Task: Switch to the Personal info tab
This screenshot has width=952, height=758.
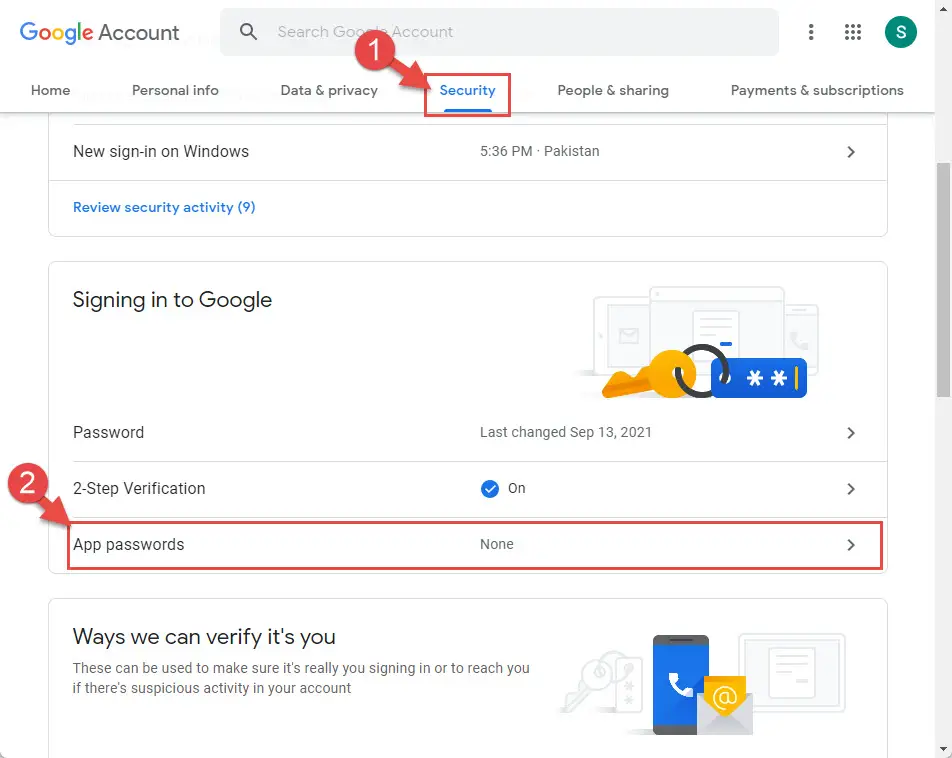Action: [175, 90]
